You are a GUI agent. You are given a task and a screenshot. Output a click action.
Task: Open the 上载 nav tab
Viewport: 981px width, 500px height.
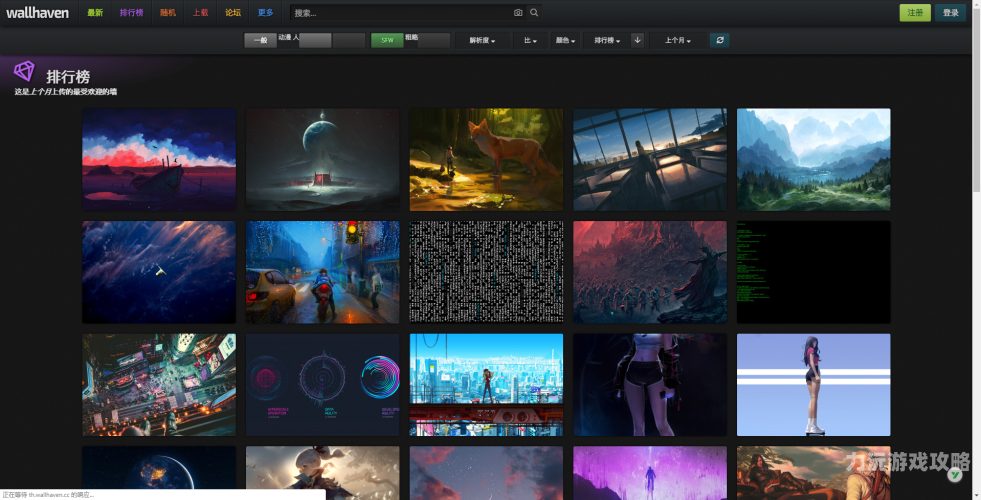(x=200, y=13)
